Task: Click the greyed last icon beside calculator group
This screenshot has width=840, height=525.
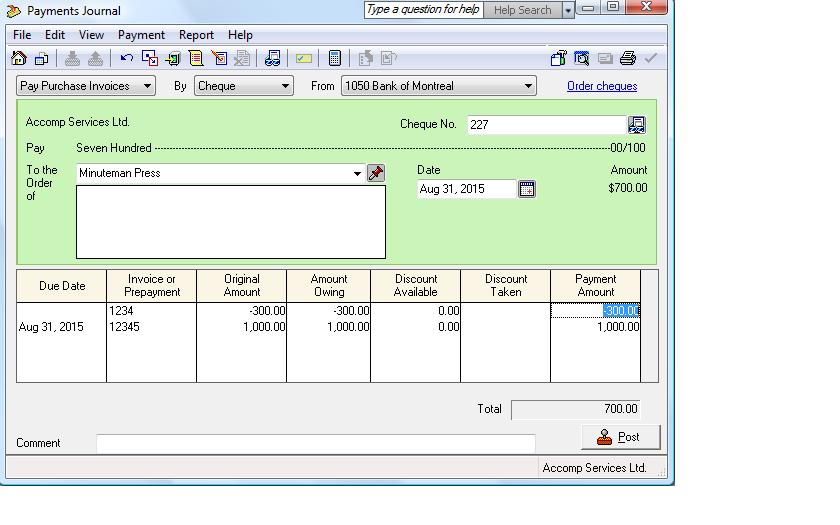Action: (388, 58)
